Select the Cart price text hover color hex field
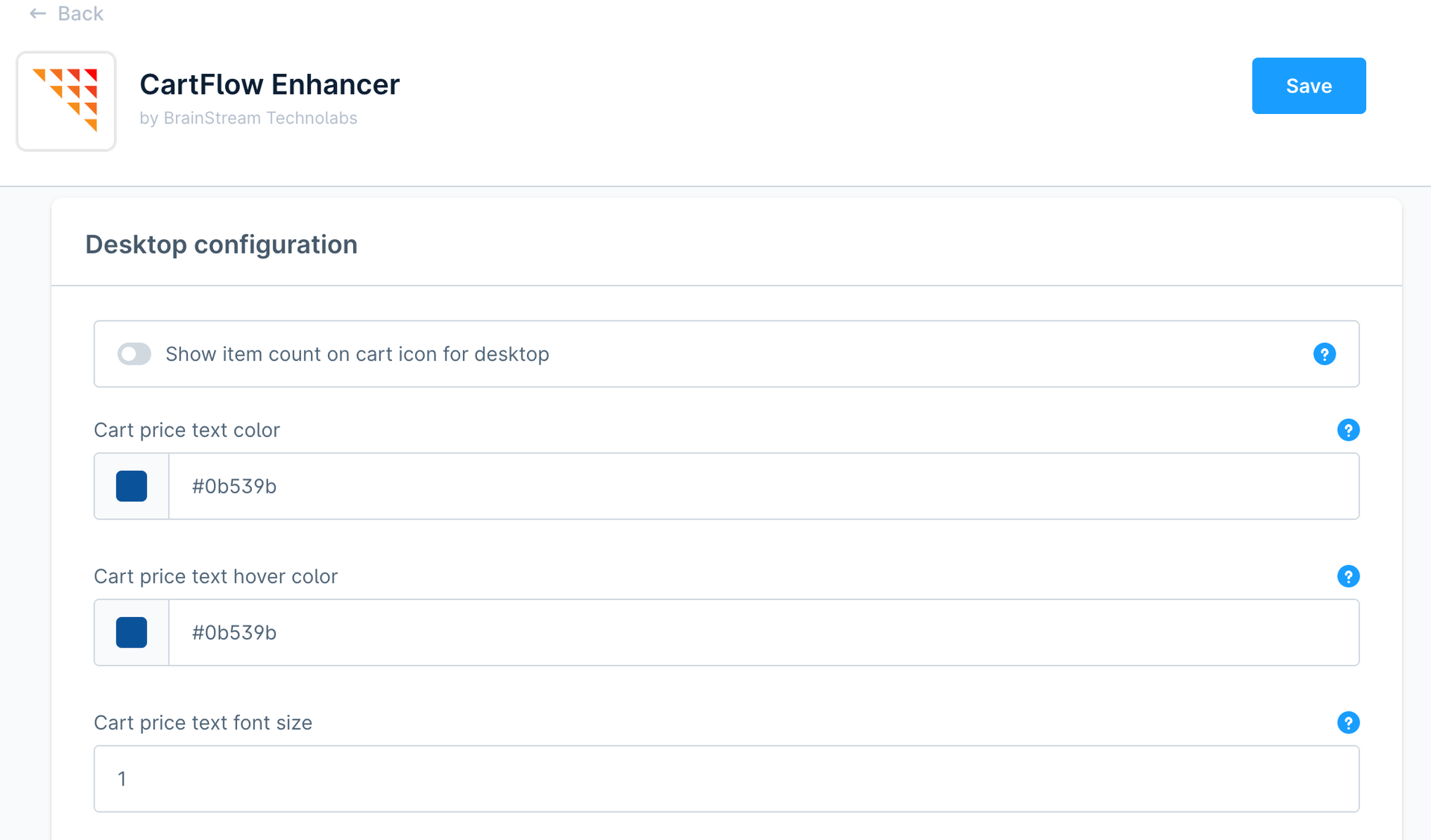Screen dimensions: 1431x840 tap(522, 632)
